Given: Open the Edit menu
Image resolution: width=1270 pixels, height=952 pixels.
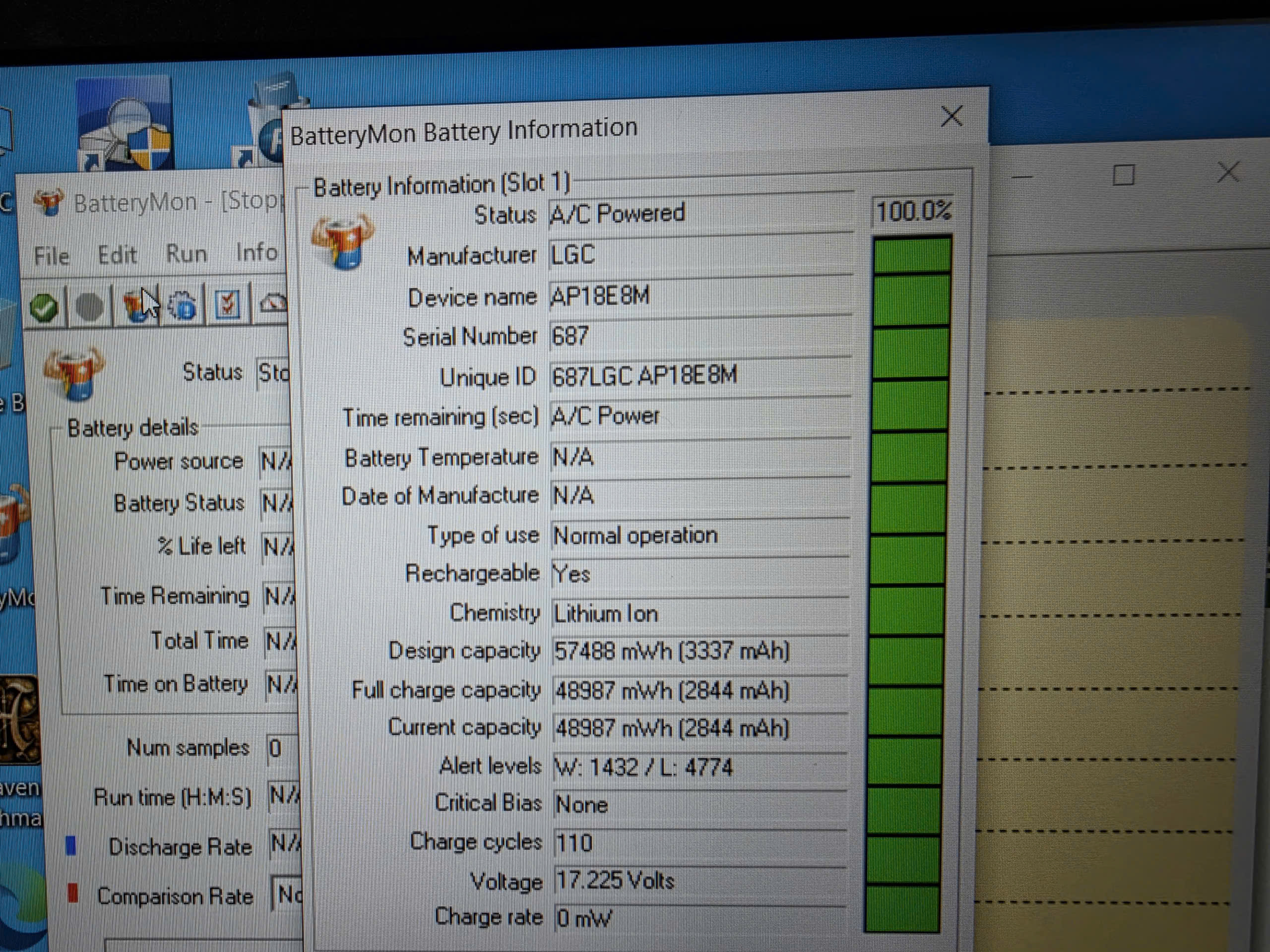Looking at the screenshot, I should point(117,254).
